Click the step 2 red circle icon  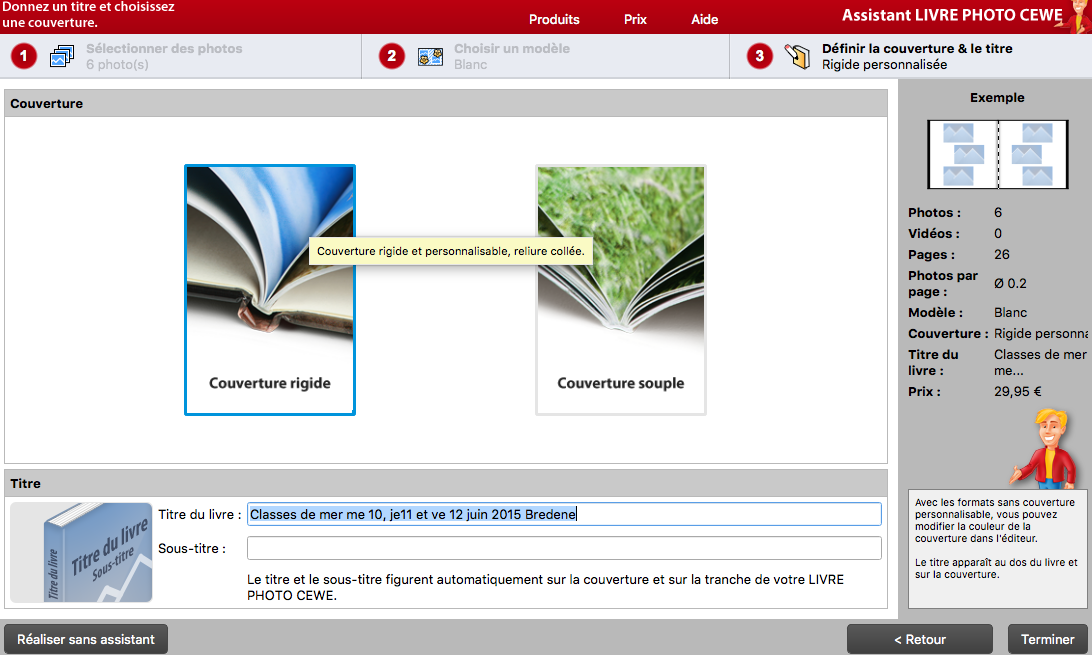391,56
